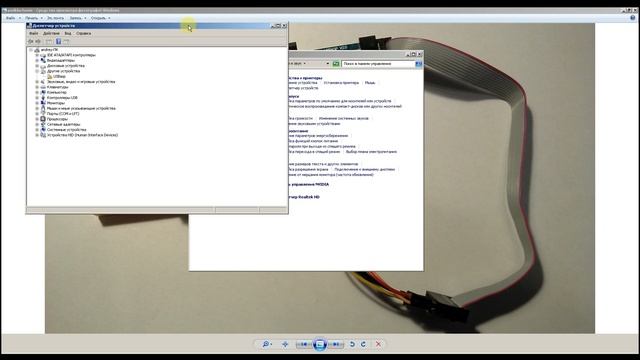Expand IDE ATA/ATAPI контроллеры node
The width and height of the screenshot is (640, 360).
point(37,55)
